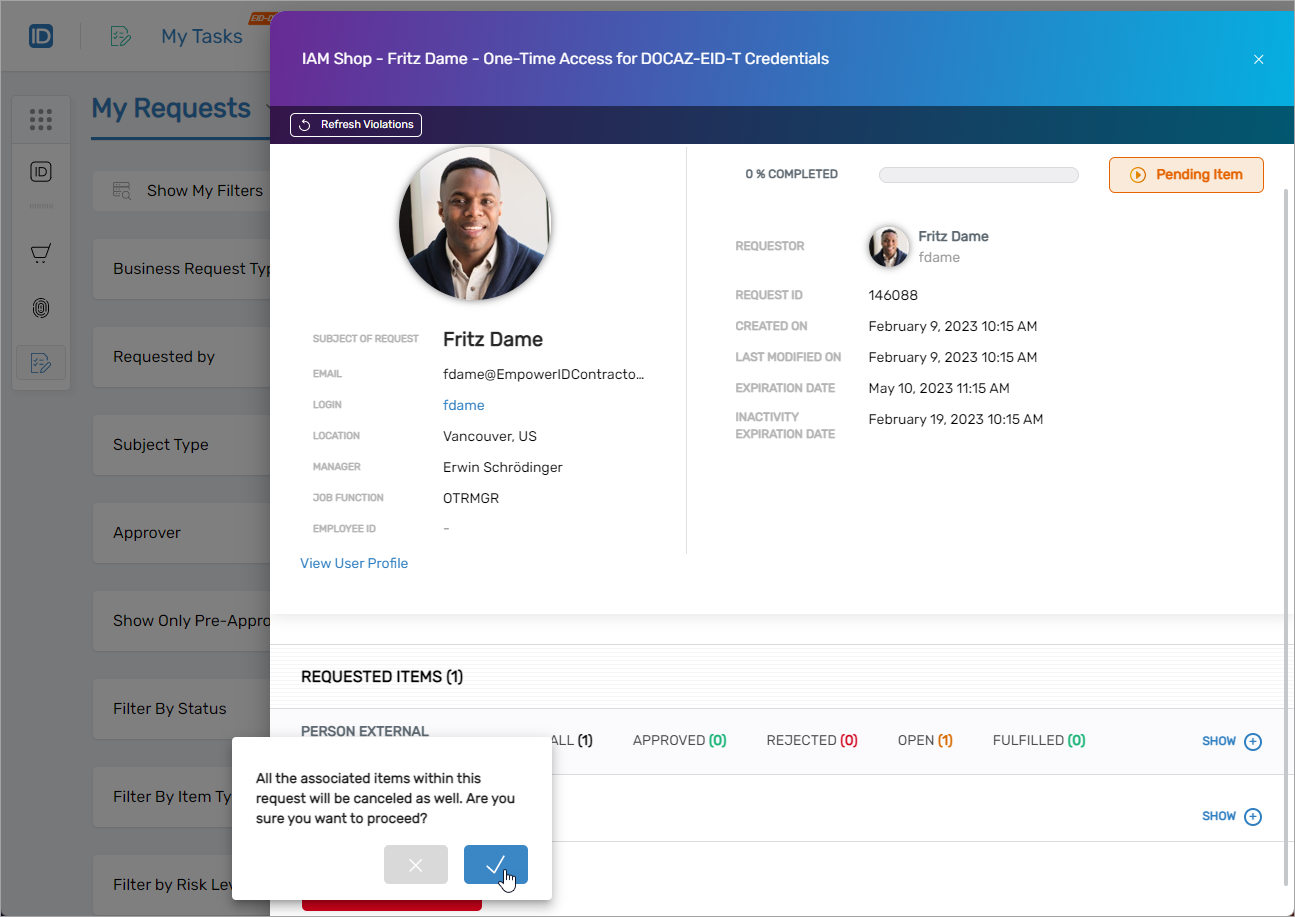1295x917 pixels.
Task: Expand the second section's SHOW plus icon
Action: coord(1252,817)
